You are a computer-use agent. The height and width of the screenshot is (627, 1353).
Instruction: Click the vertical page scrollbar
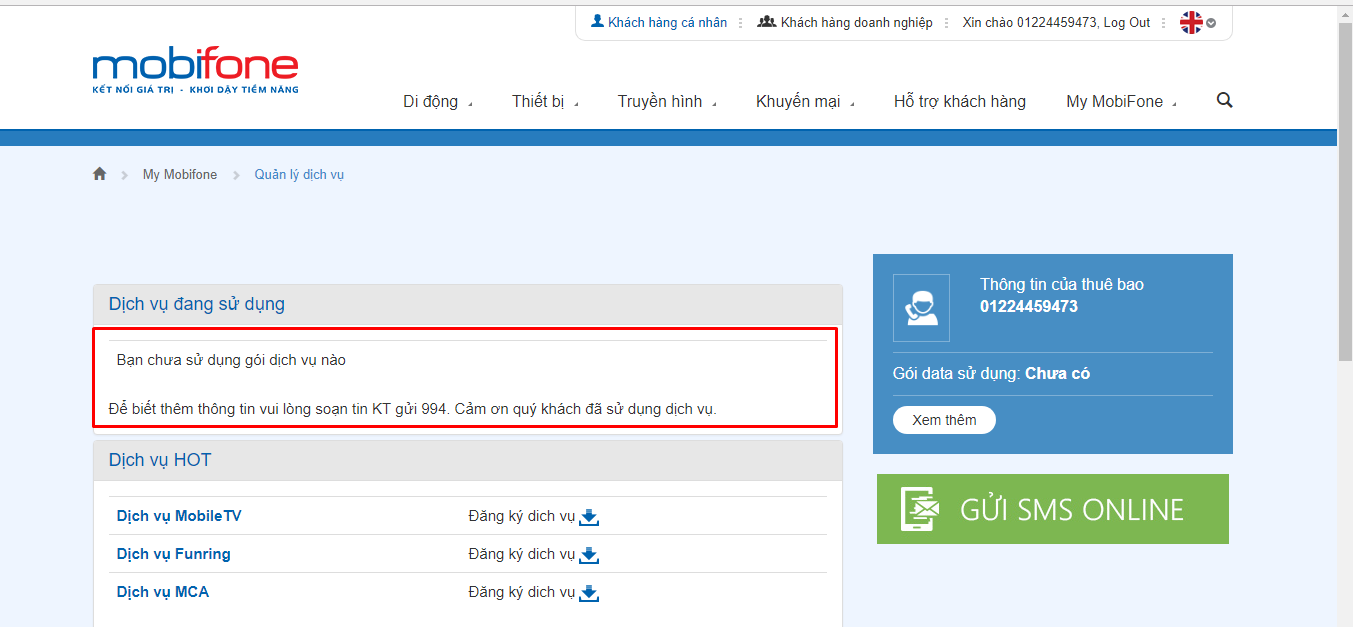(1345, 190)
